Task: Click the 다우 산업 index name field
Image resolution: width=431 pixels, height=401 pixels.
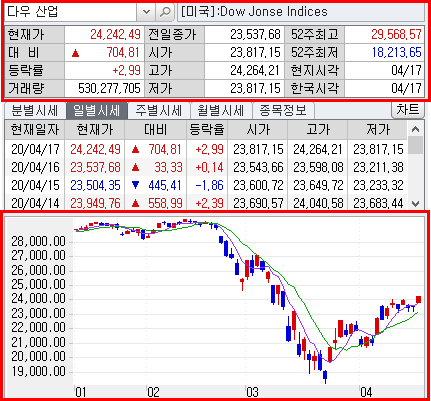Action: click(x=71, y=12)
